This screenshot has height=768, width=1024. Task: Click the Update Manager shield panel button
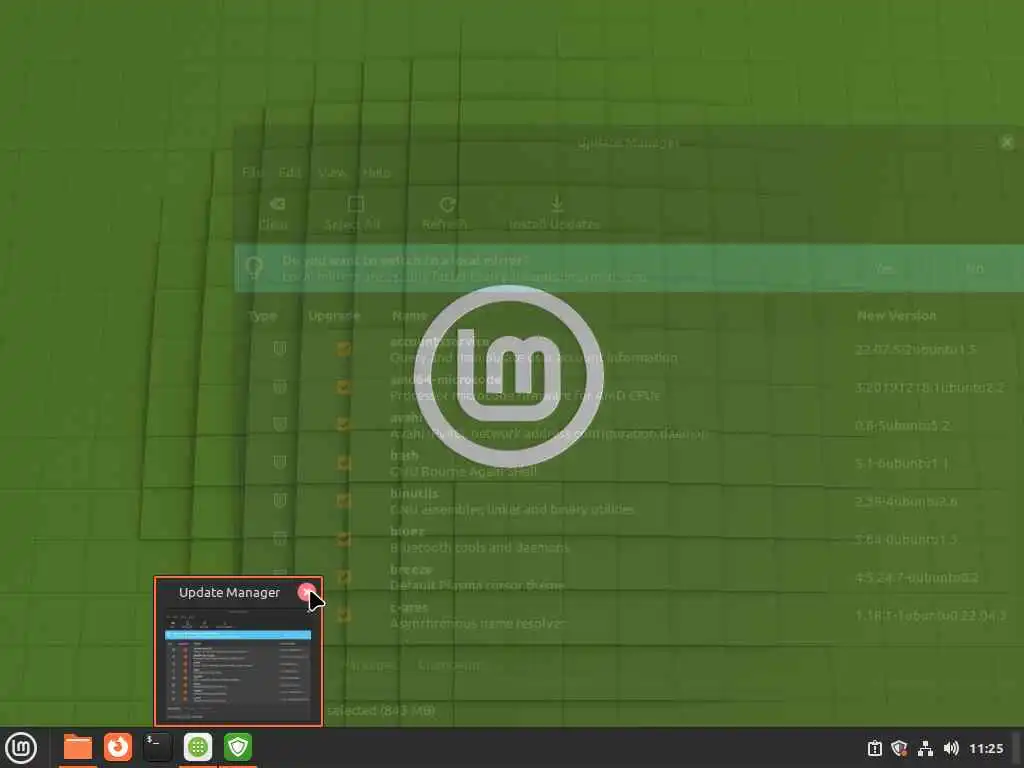238,747
